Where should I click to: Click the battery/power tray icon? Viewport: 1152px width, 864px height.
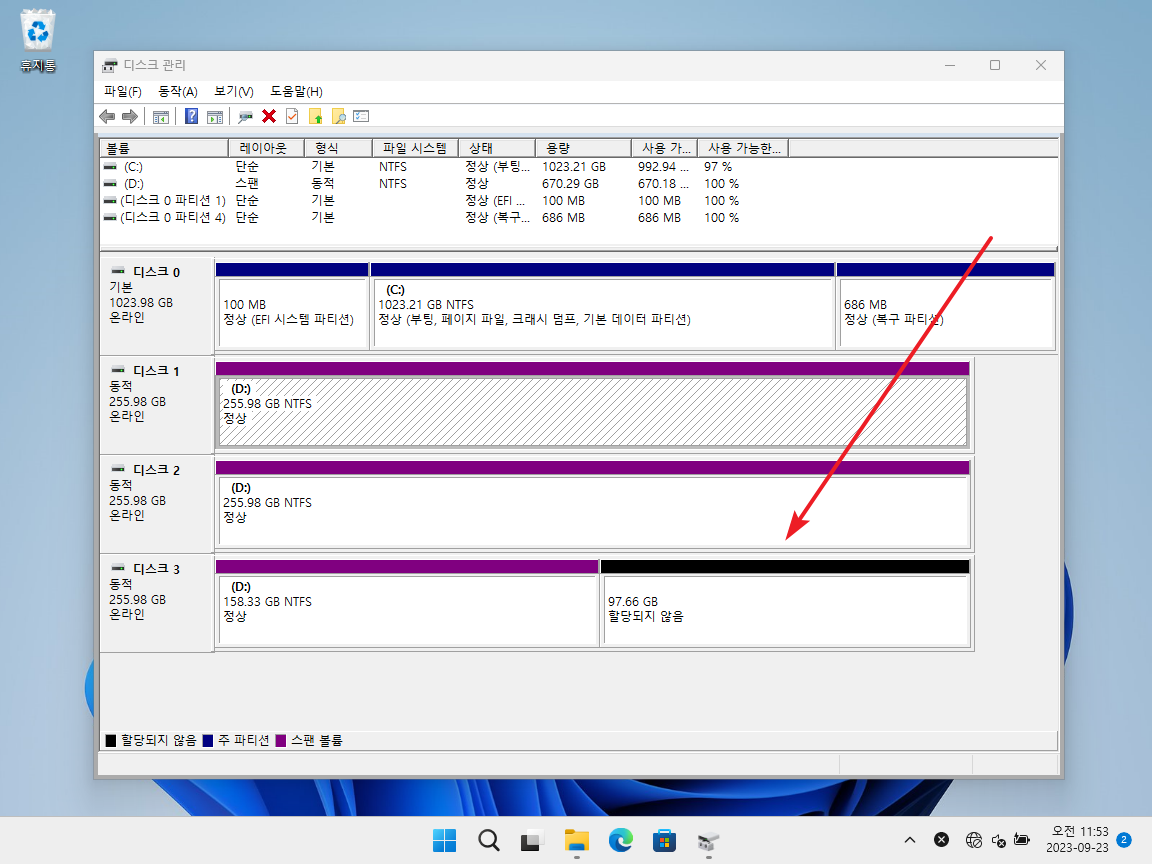pos(1021,840)
